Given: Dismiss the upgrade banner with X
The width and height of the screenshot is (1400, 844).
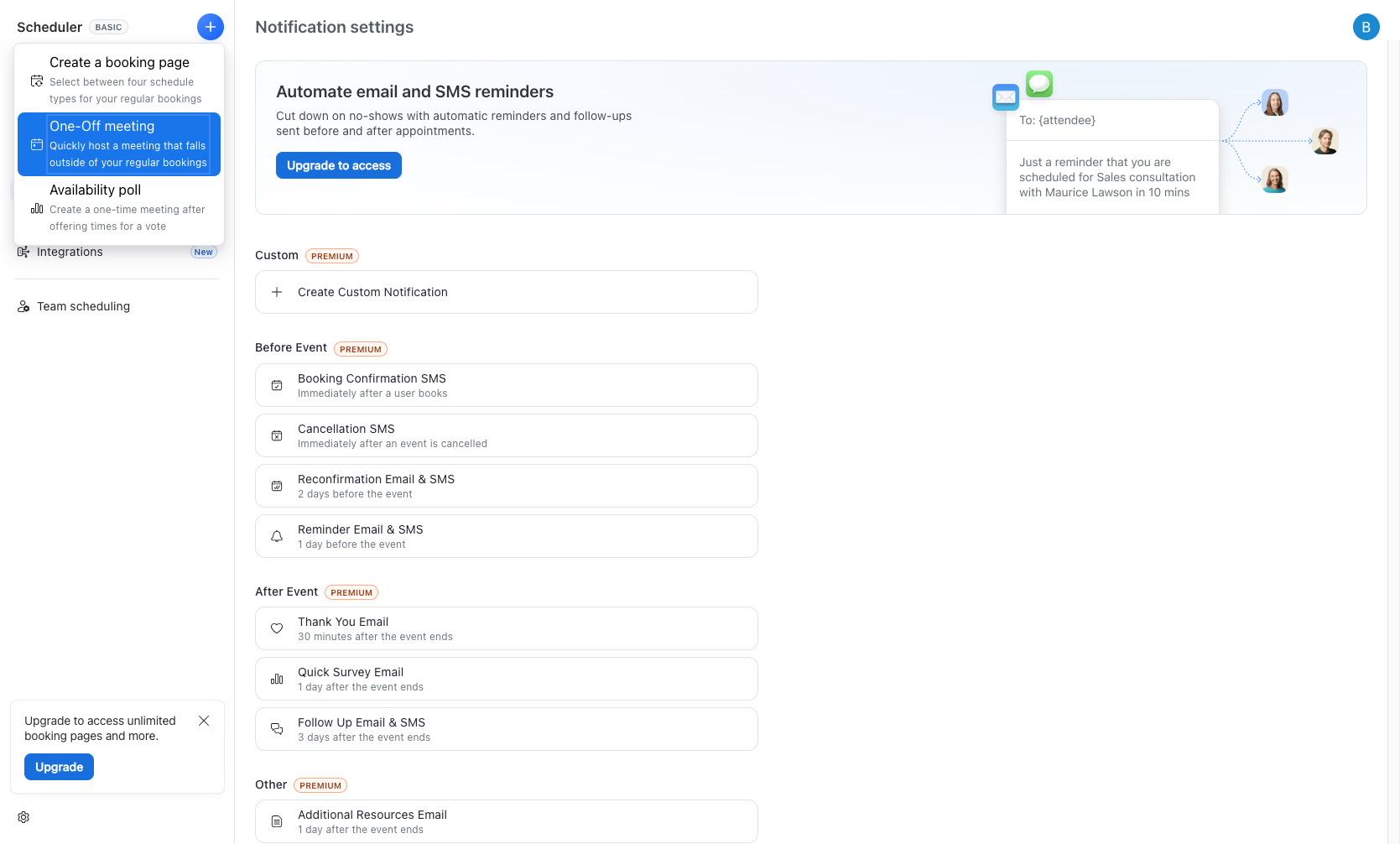Looking at the screenshot, I should tap(204, 721).
